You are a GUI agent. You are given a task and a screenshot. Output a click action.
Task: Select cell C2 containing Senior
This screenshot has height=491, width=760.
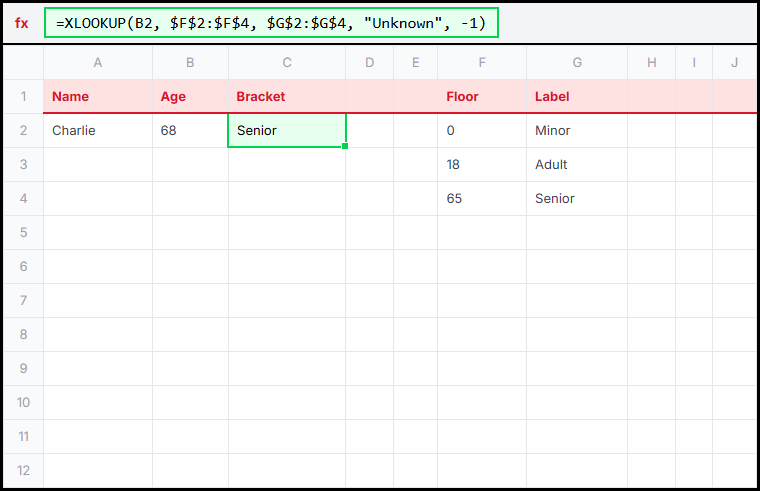[287, 131]
